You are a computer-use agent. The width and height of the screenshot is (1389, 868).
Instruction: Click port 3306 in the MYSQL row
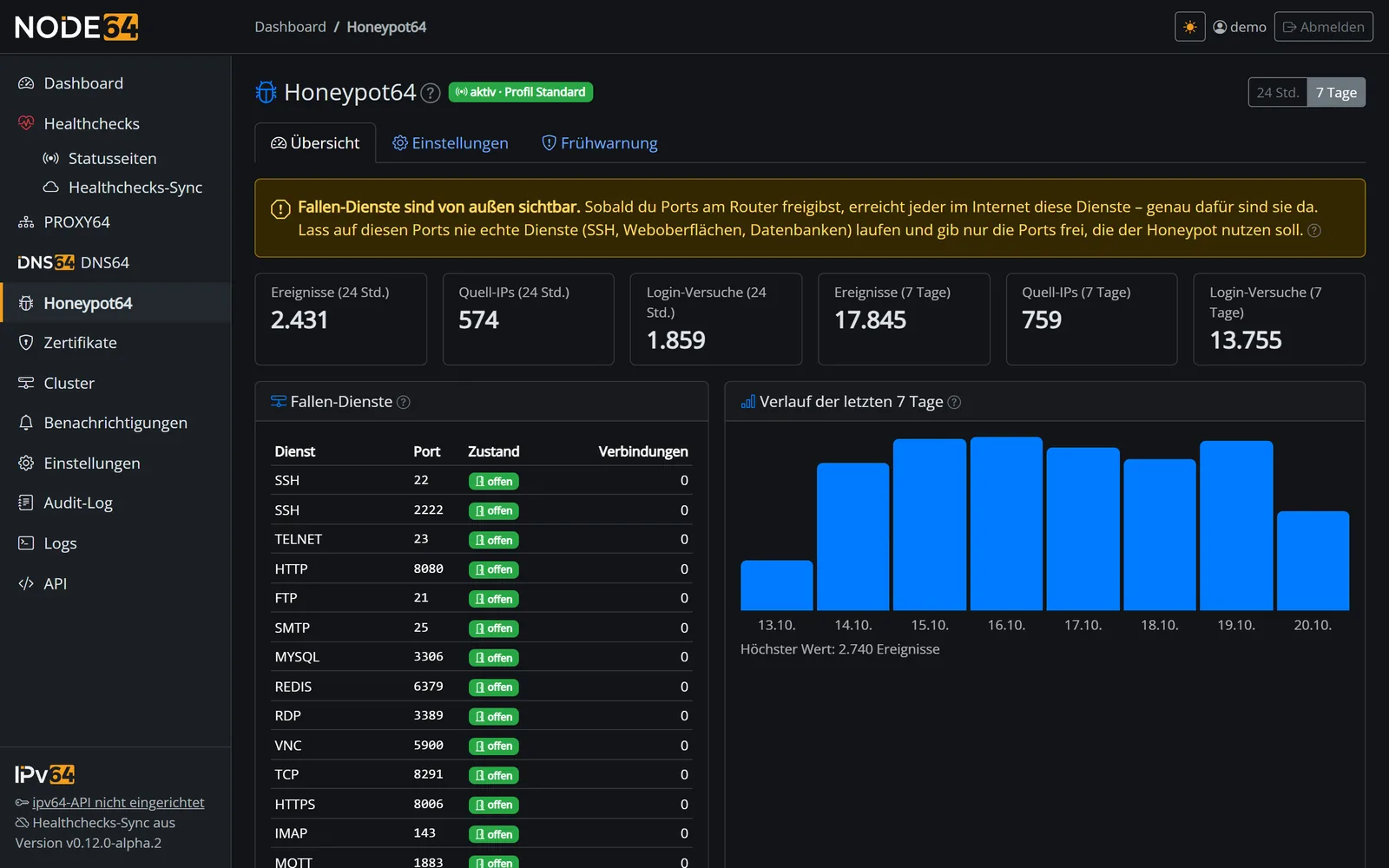pos(428,657)
